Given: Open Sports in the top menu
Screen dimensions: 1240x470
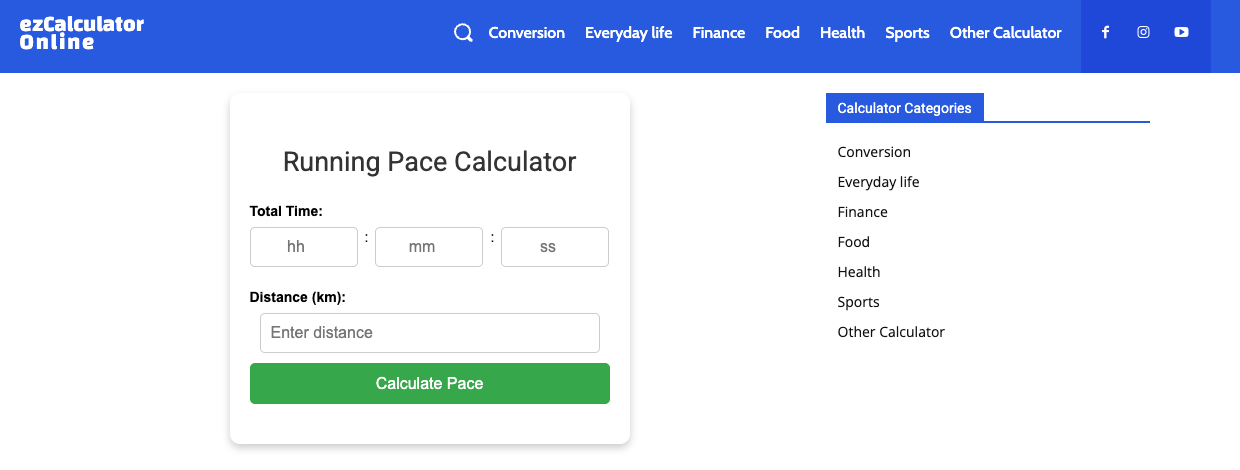Looking at the screenshot, I should (907, 33).
